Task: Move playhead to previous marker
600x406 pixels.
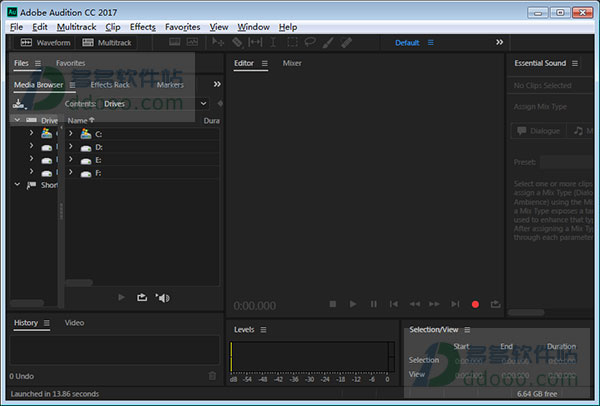Action: pos(394,304)
